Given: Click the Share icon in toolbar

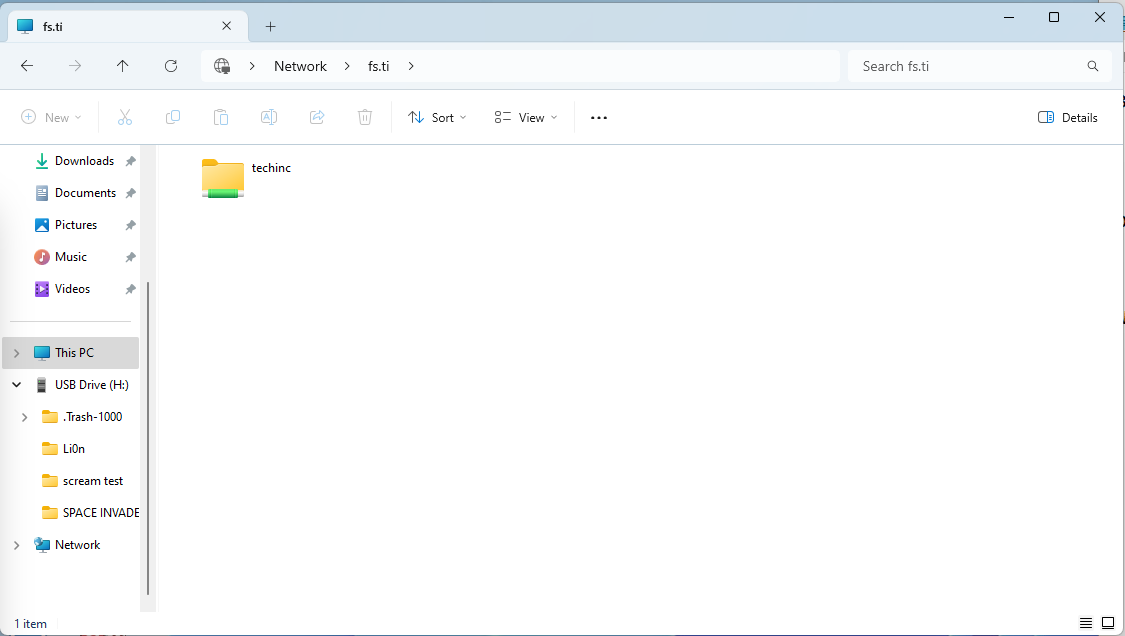Looking at the screenshot, I should (x=317, y=117).
